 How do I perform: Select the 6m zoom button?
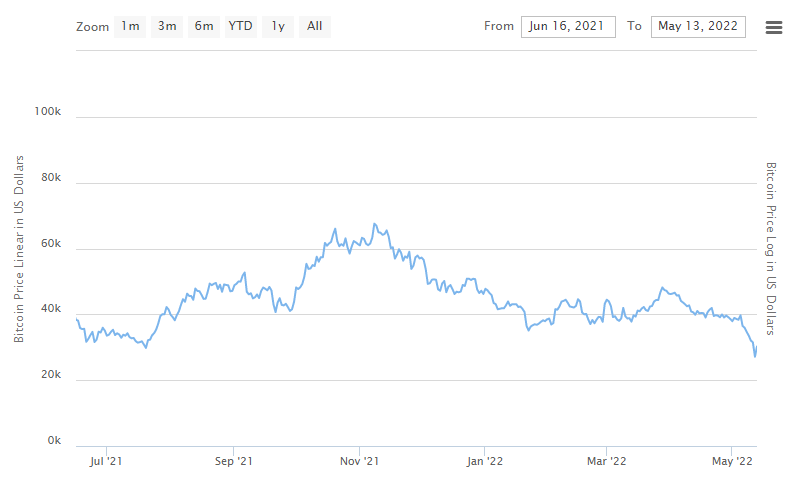(204, 27)
